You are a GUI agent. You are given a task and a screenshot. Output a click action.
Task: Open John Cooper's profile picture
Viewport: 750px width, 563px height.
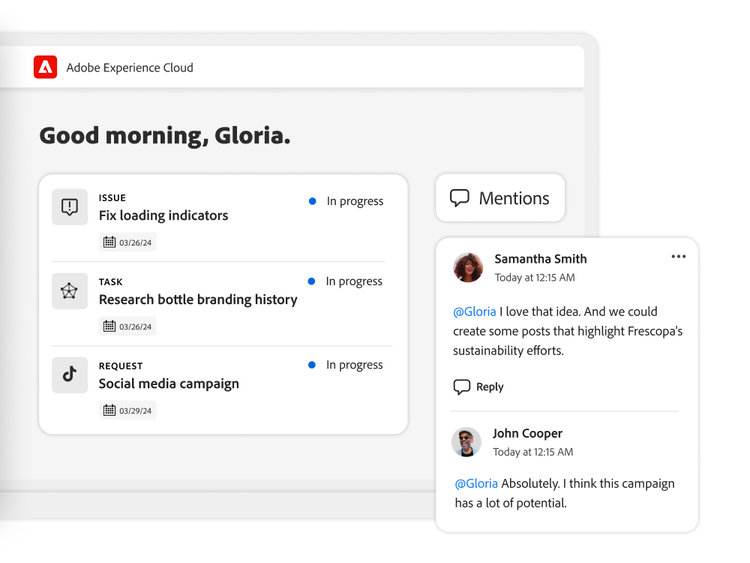click(x=467, y=442)
